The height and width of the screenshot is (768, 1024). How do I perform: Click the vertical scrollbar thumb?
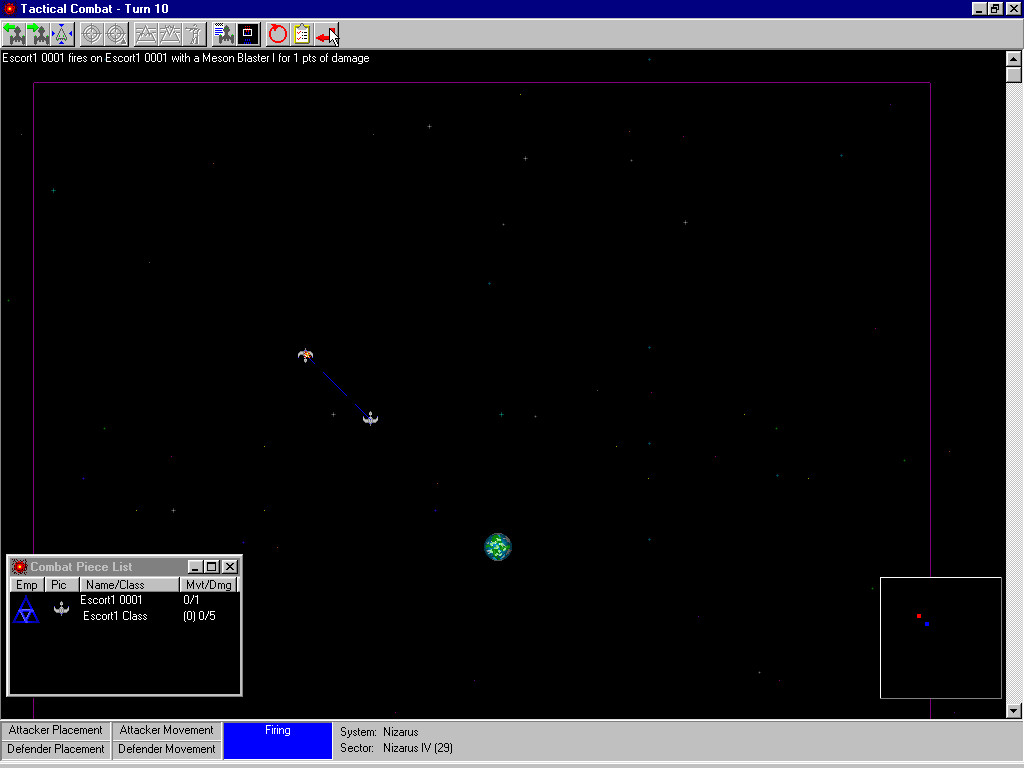1014,74
